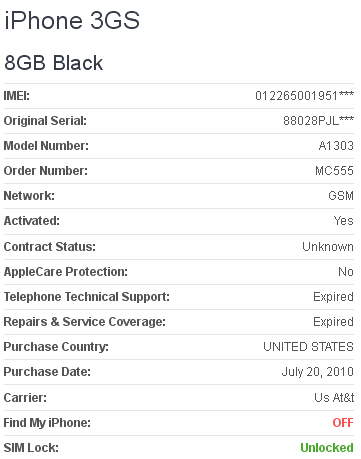Select the model number A1303
Image resolution: width=361 pixels, height=459 pixels.
336,146
